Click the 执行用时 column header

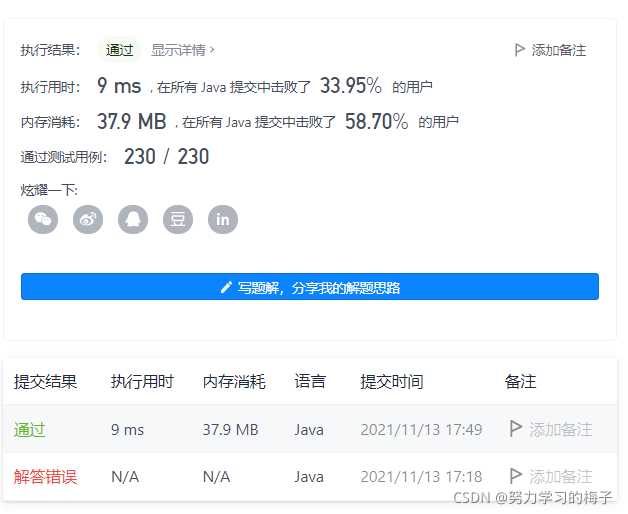coord(142,381)
